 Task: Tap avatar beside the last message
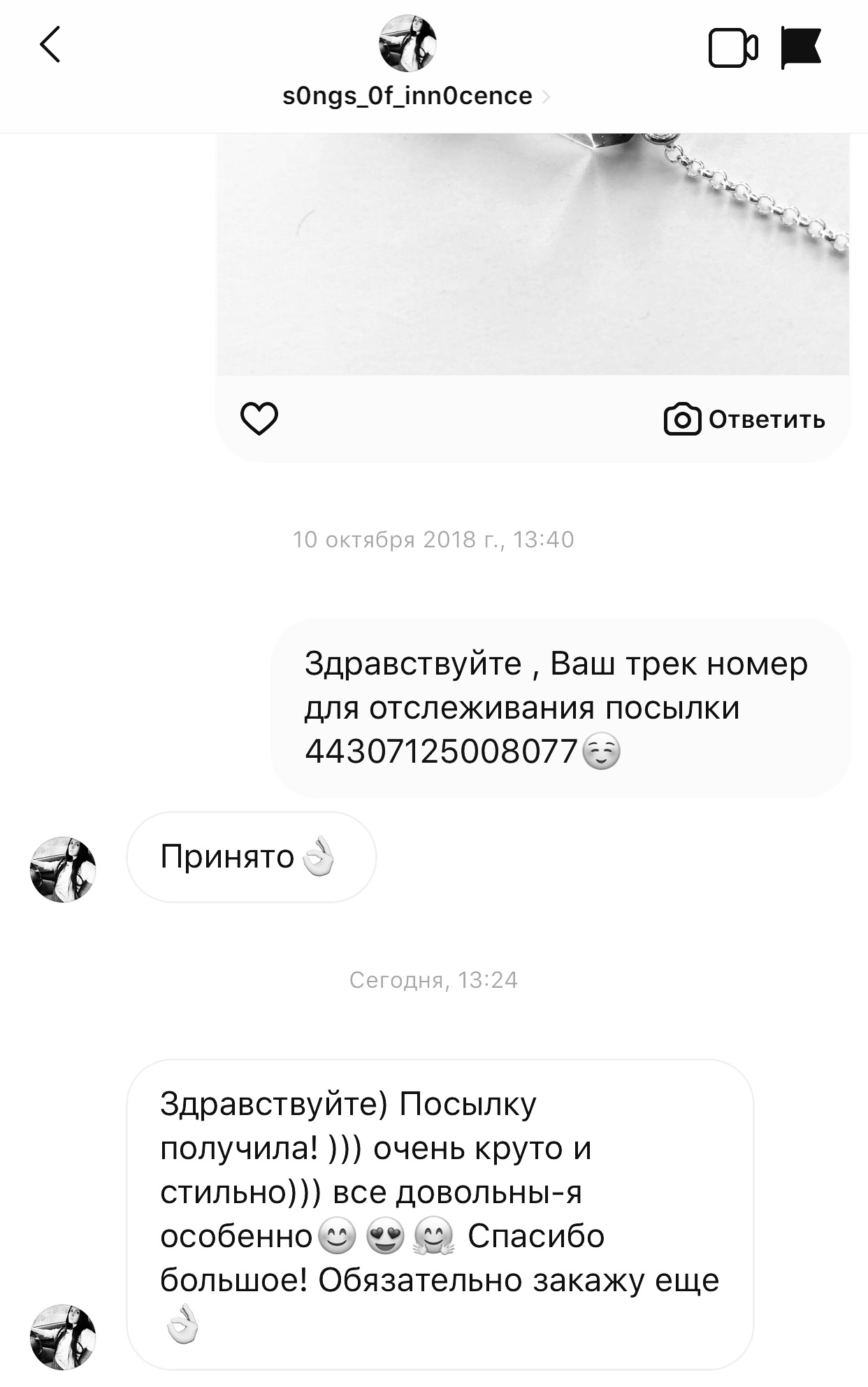click(63, 1336)
